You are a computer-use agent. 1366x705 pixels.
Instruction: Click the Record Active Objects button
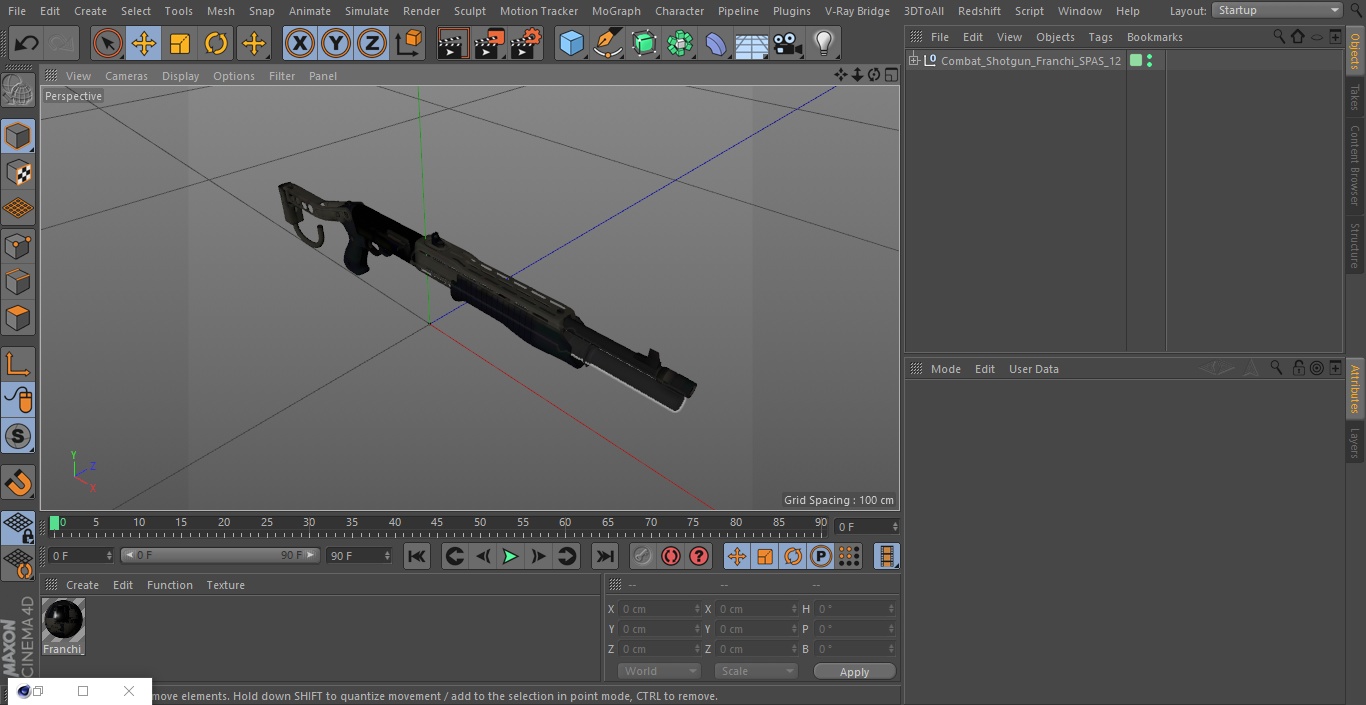pyautogui.click(x=643, y=556)
